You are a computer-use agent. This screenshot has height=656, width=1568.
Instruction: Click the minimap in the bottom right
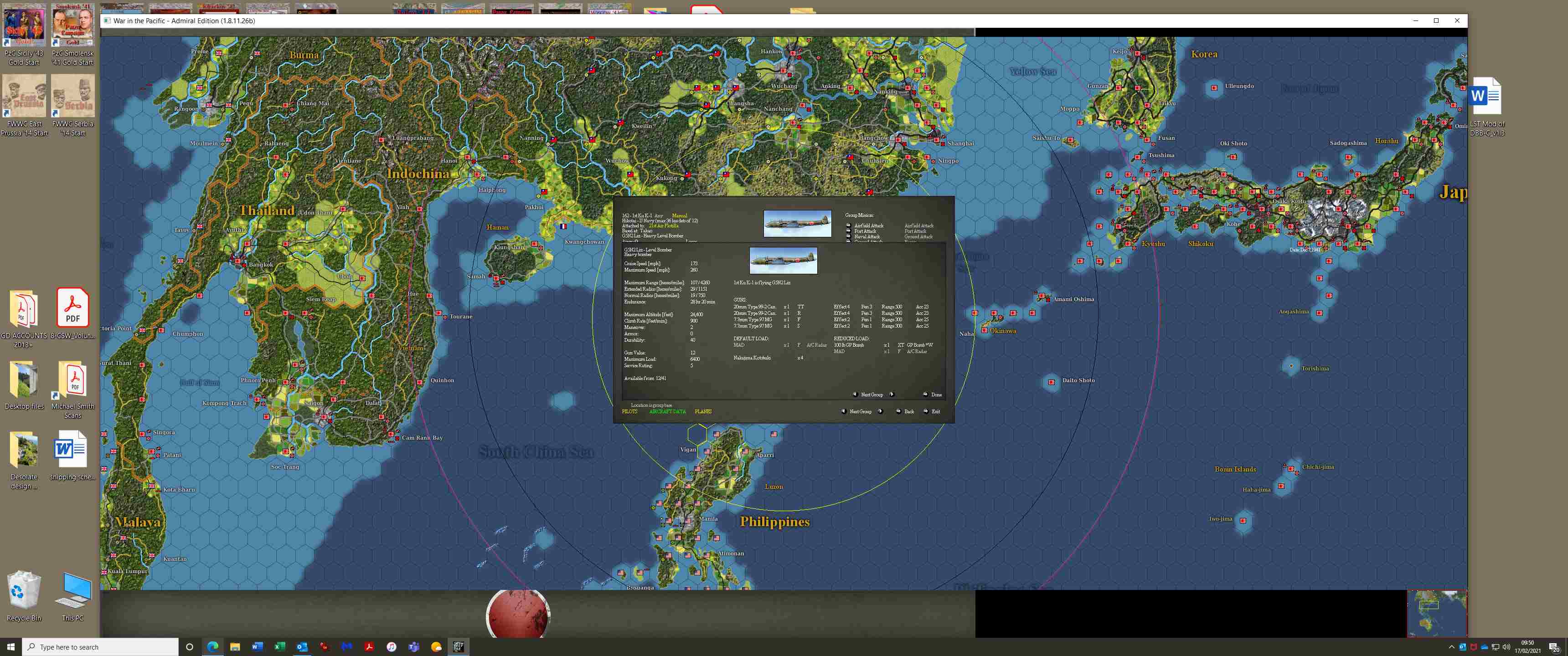[x=1437, y=613]
